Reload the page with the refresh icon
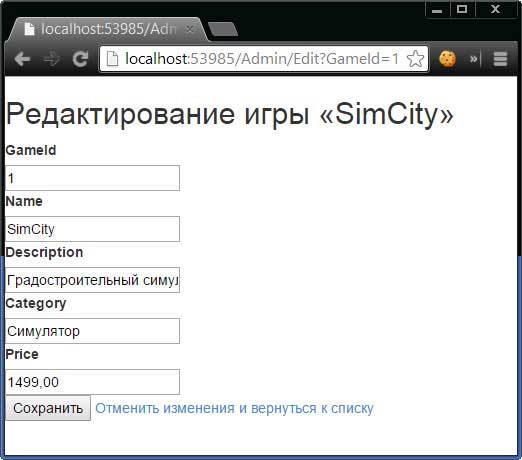 click(x=80, y=59)
